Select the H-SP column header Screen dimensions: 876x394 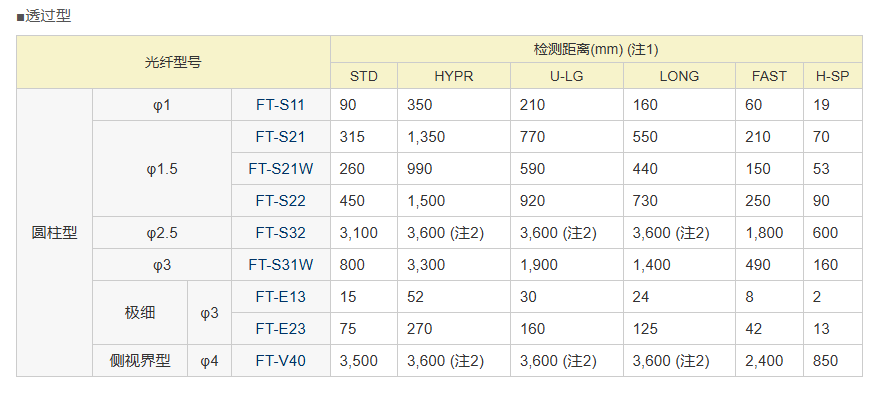click(832, 76)
